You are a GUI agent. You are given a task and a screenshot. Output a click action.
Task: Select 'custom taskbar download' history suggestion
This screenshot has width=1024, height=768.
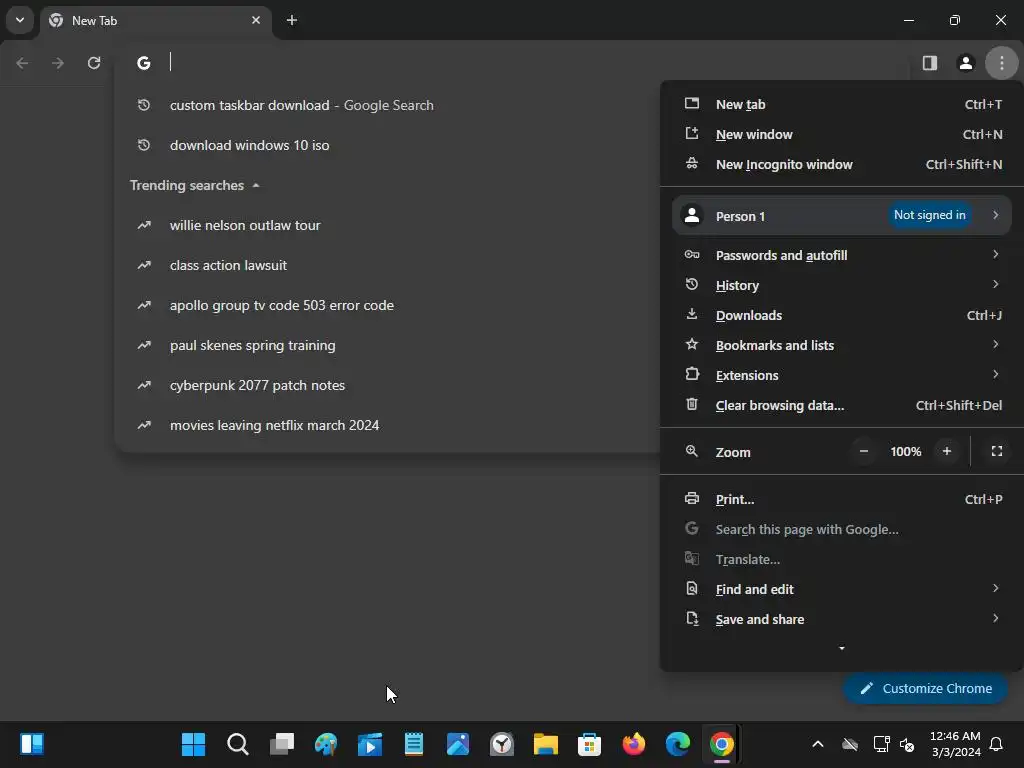[x=387, y=105]
